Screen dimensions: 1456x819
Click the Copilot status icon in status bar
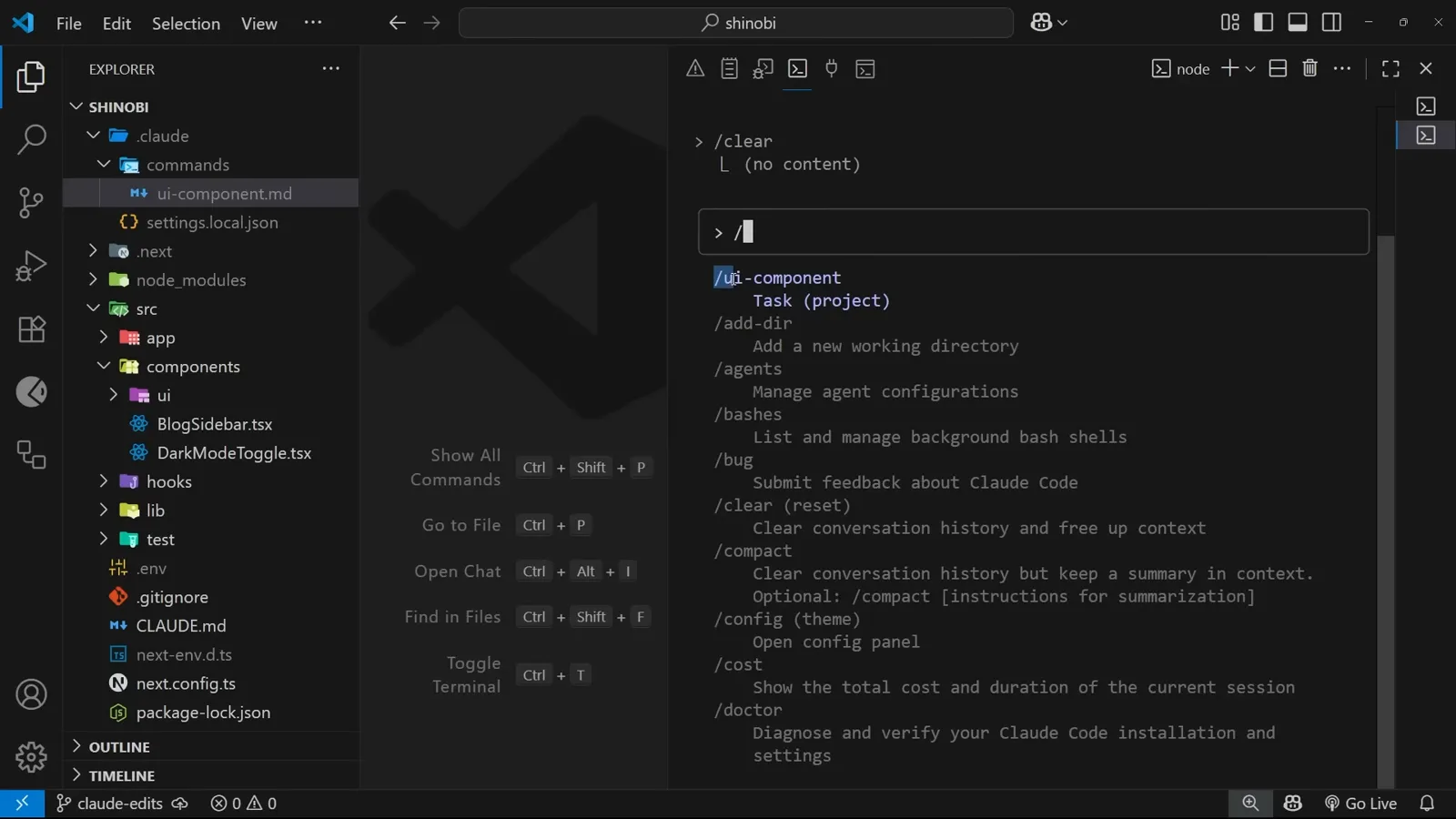(x=1293, y=804)
